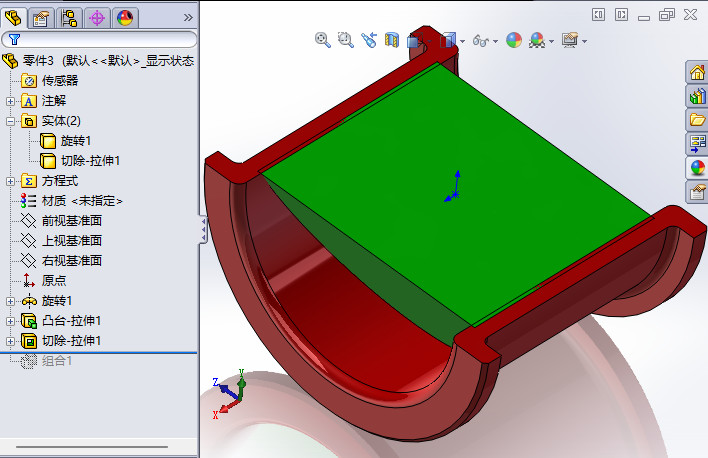Open the Apply Scene dropdown arrow
Screen dimensions: 708x458
[x=551, y=41]
